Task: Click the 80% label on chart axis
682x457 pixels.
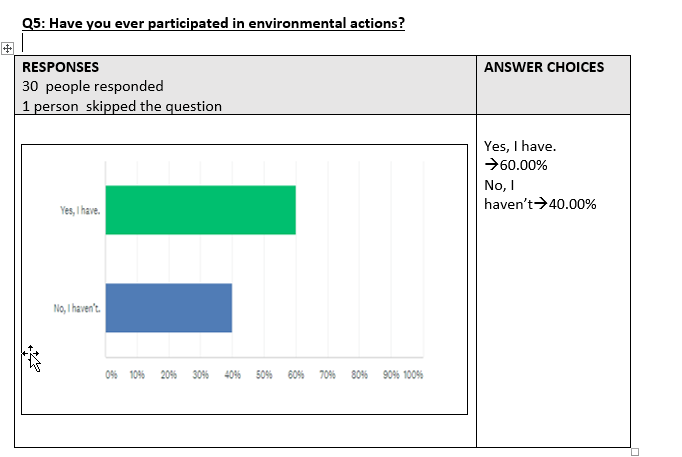Action: [359, 375]
